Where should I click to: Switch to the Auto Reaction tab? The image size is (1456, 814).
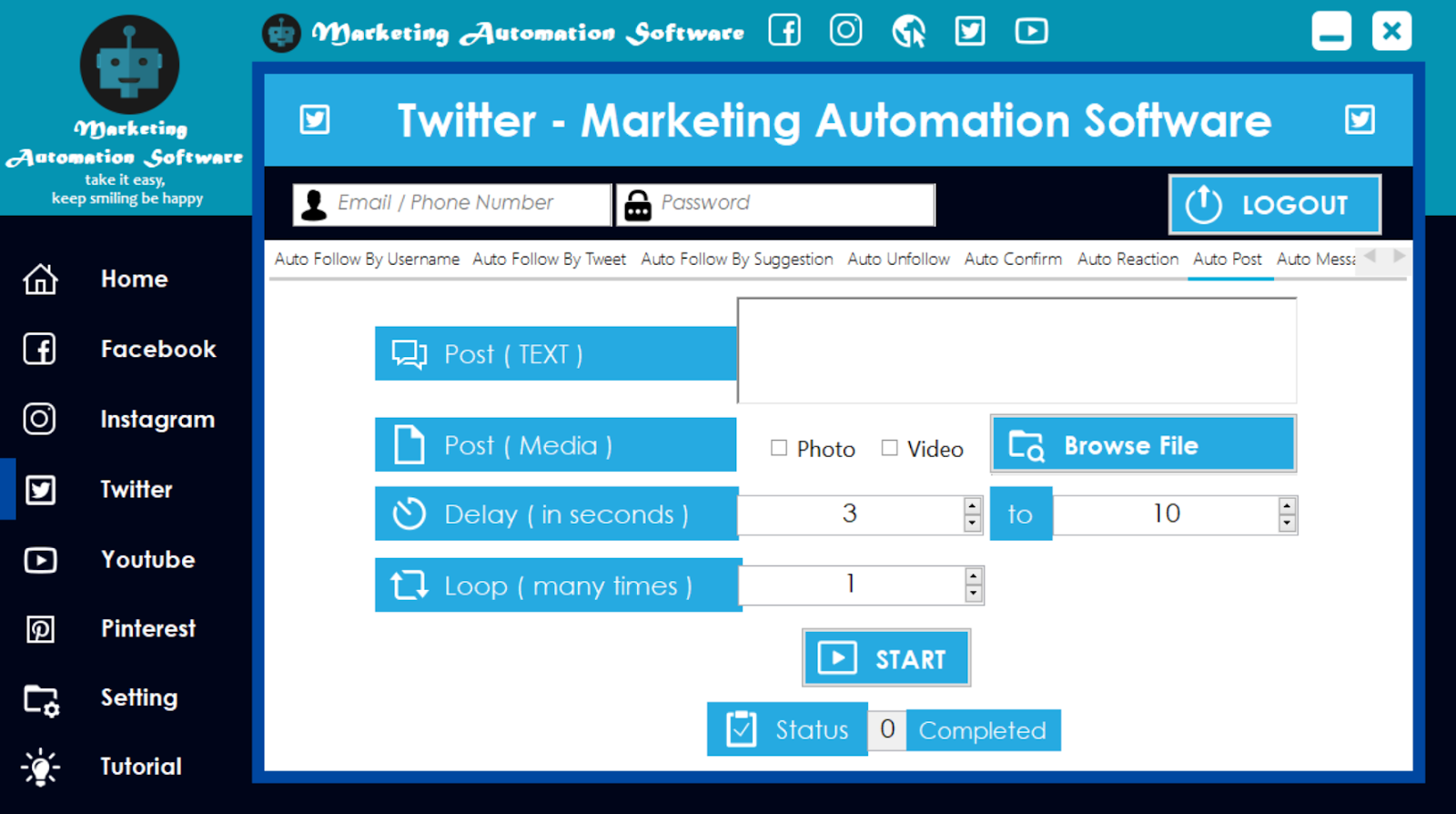(1127, 259)
